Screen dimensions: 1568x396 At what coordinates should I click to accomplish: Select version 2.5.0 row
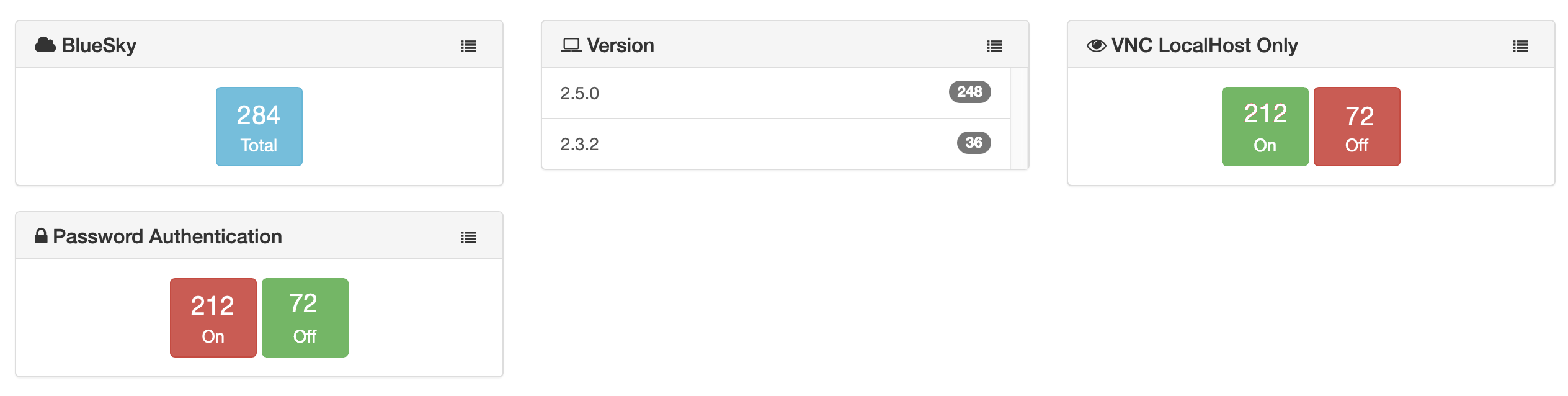pyautogui.click(x=744, y=93)
